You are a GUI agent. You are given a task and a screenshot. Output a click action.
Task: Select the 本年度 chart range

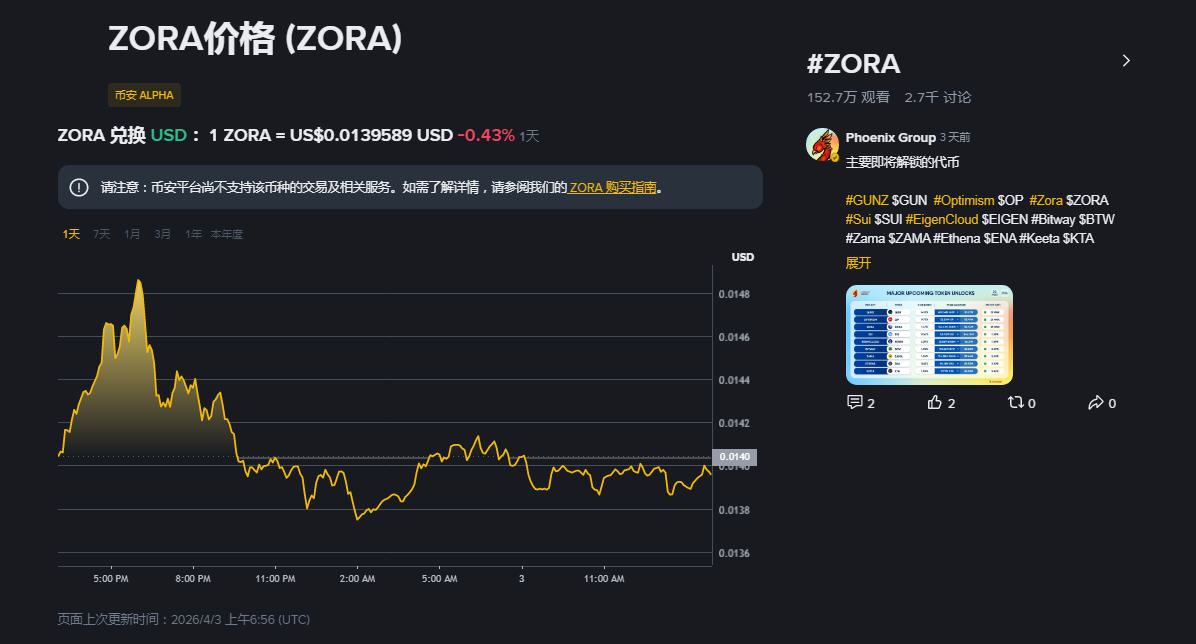(x=226, y=234)
